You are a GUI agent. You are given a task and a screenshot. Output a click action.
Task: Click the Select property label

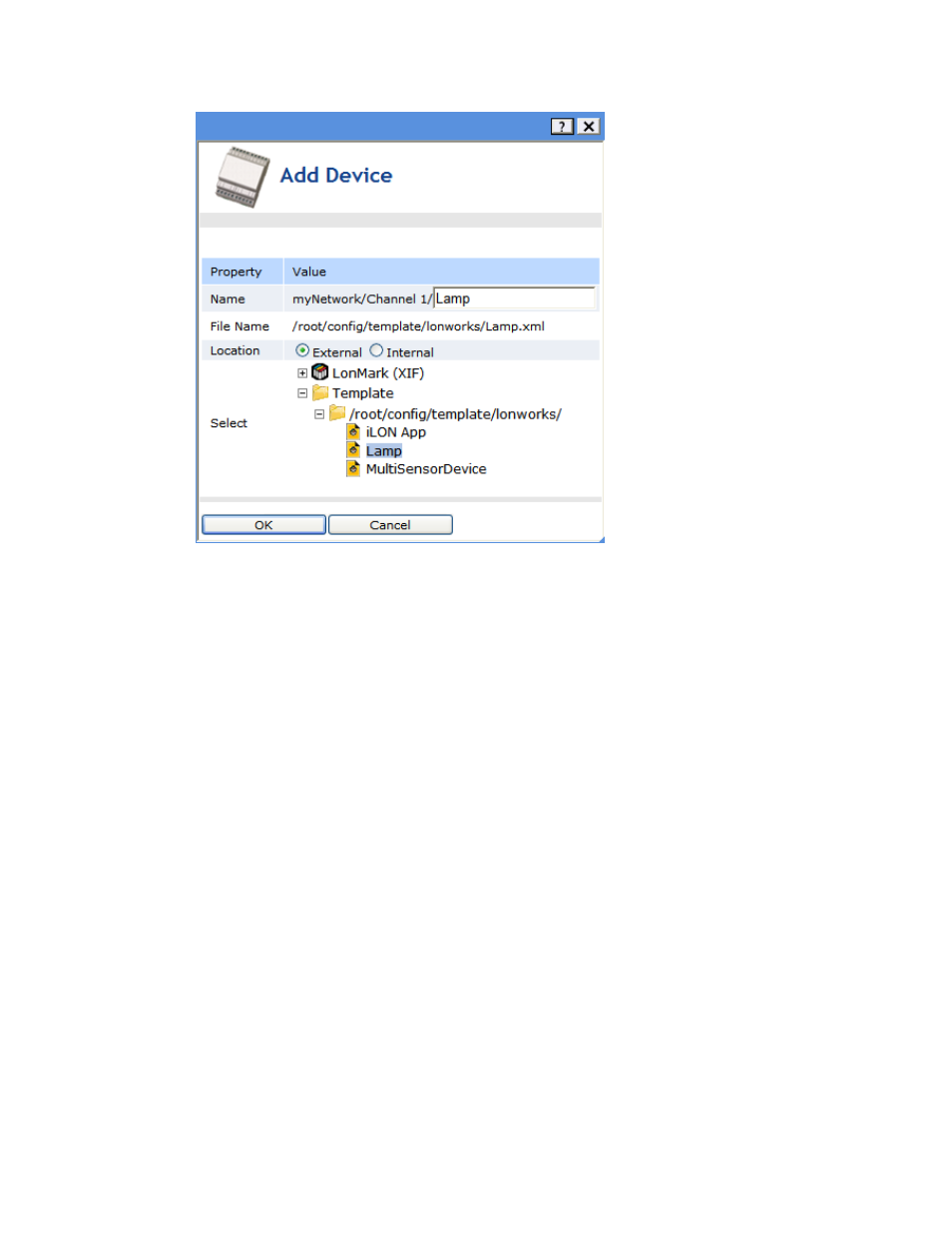(229, 423)
